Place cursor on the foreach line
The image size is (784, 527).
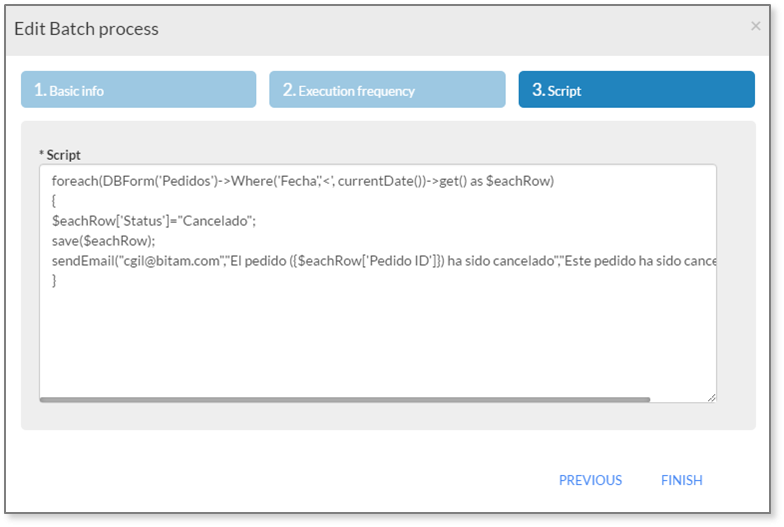302,180
